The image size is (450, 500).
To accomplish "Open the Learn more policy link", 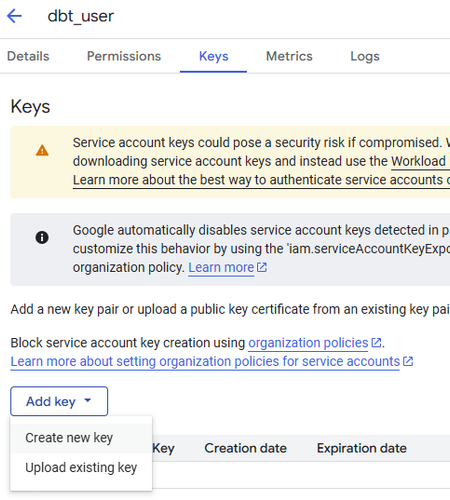I will tap(221, 268).
